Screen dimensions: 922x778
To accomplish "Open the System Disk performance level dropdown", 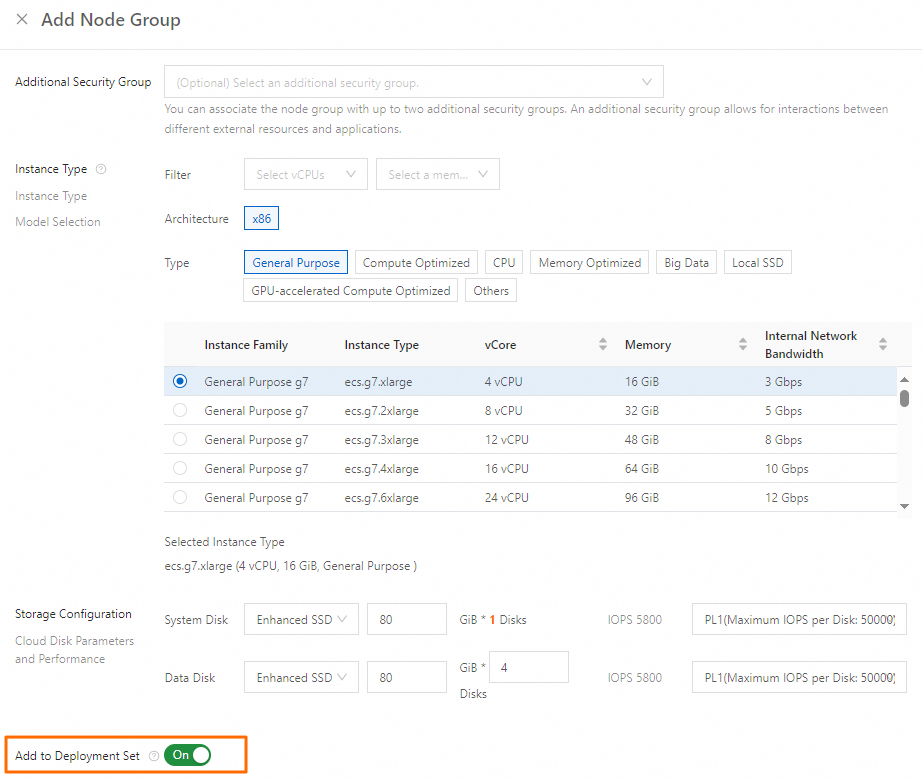I will tap(799, 619).
